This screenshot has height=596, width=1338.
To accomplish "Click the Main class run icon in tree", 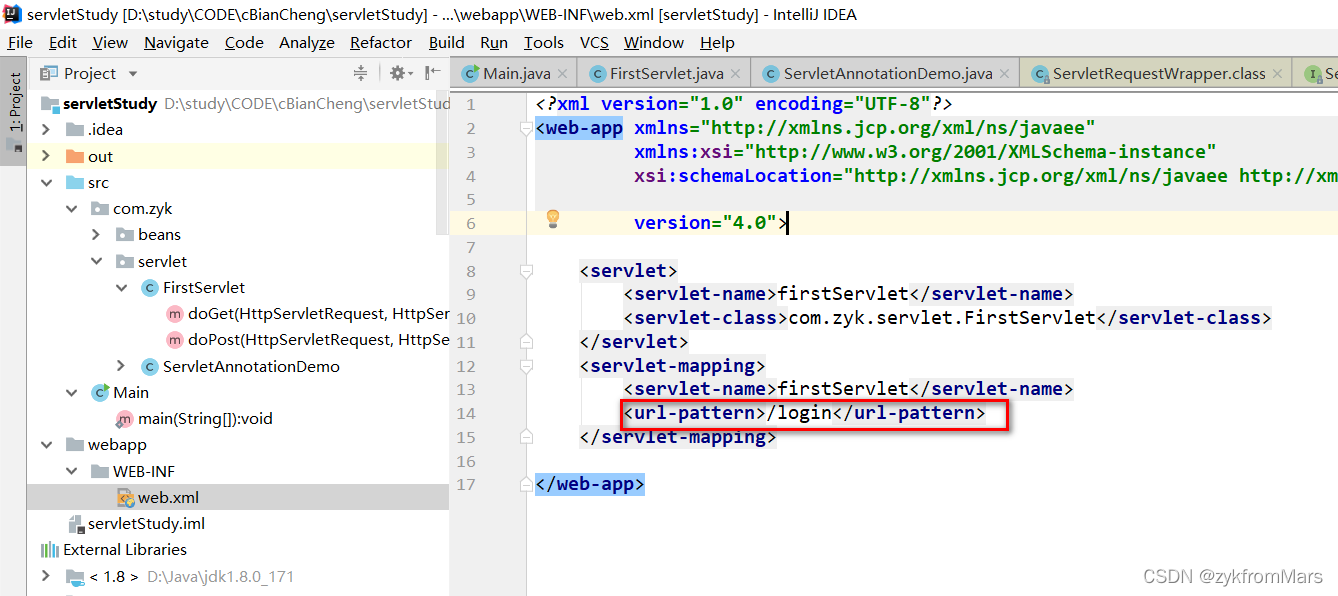I will click(x=100, y=392).
